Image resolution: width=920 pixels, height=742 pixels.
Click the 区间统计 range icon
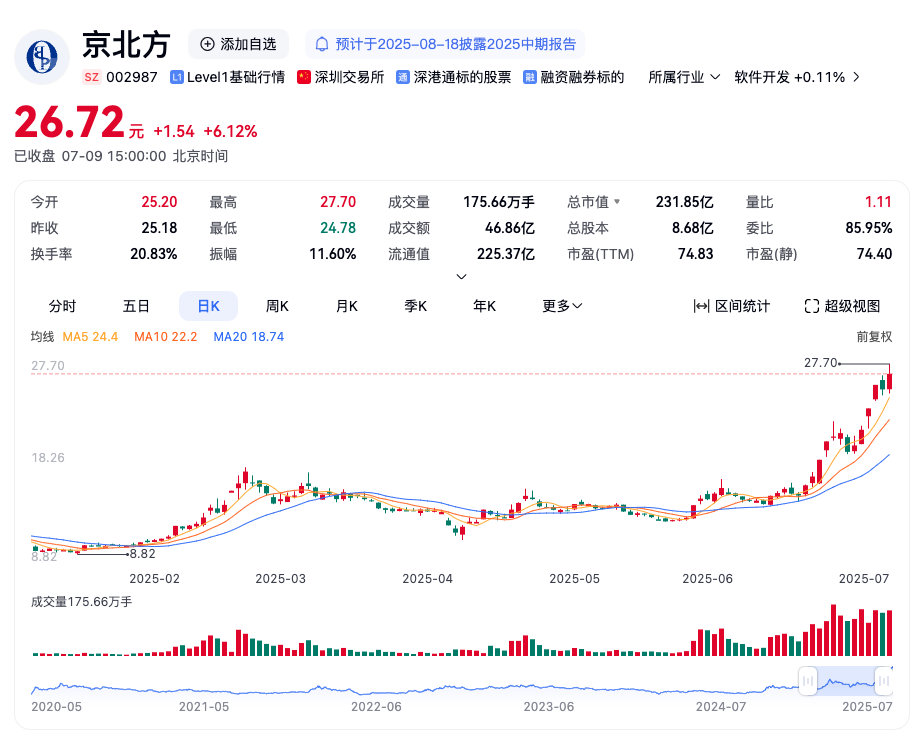pyautogui.click(x=701, y=306)
